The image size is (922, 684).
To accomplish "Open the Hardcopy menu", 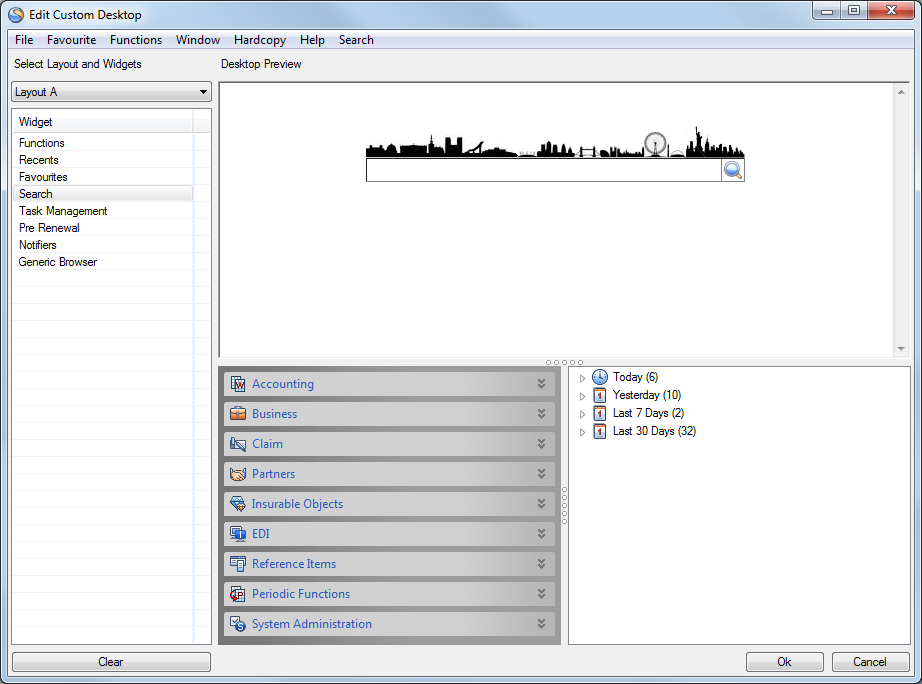I will 259,40.
